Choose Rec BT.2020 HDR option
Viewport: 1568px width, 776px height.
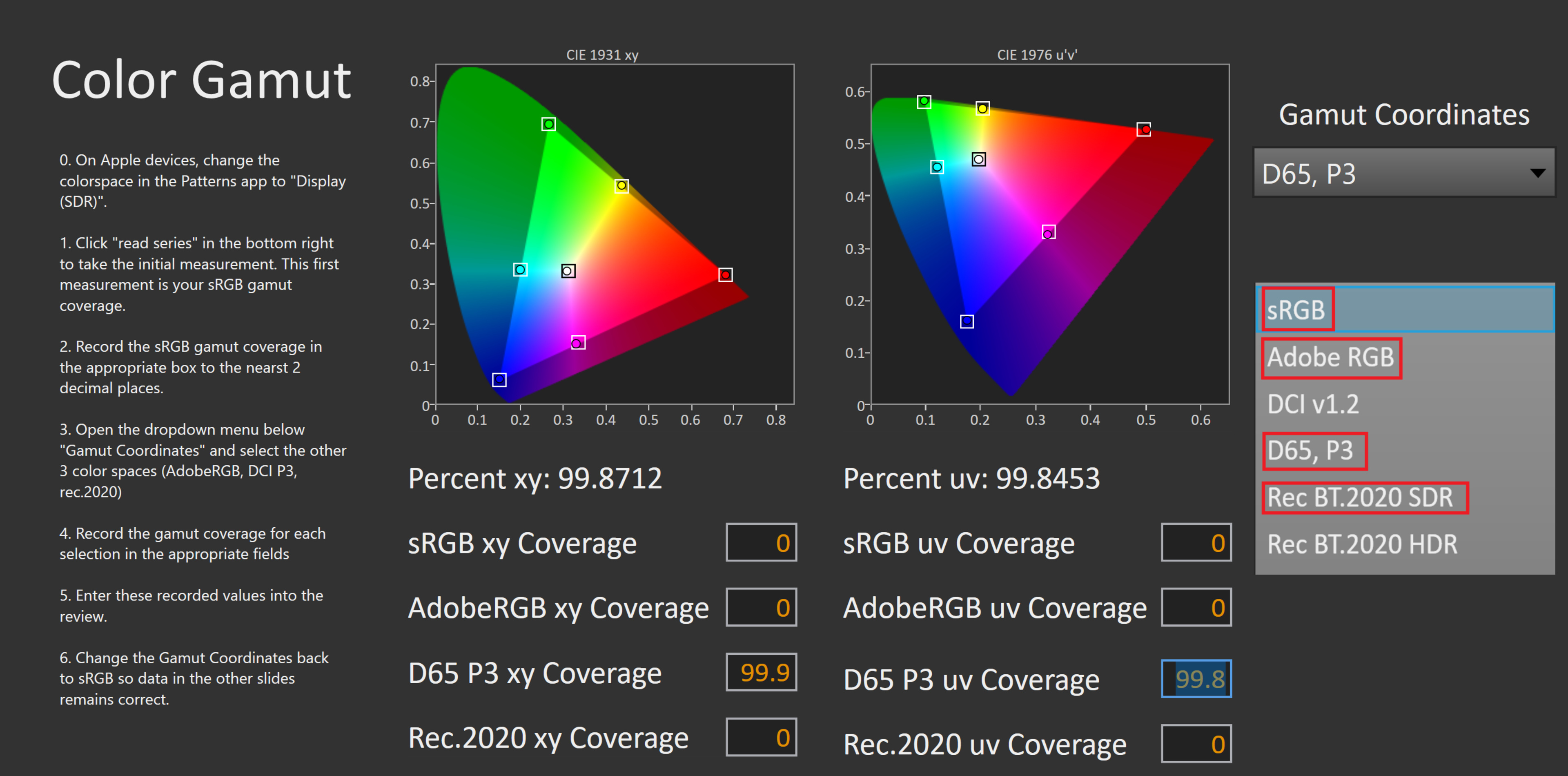1362,545
